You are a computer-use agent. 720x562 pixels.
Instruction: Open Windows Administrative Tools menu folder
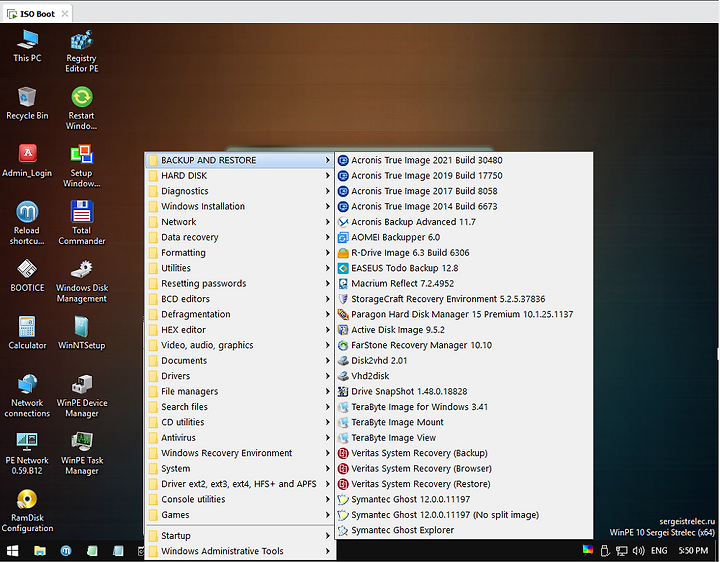point(239,551)
